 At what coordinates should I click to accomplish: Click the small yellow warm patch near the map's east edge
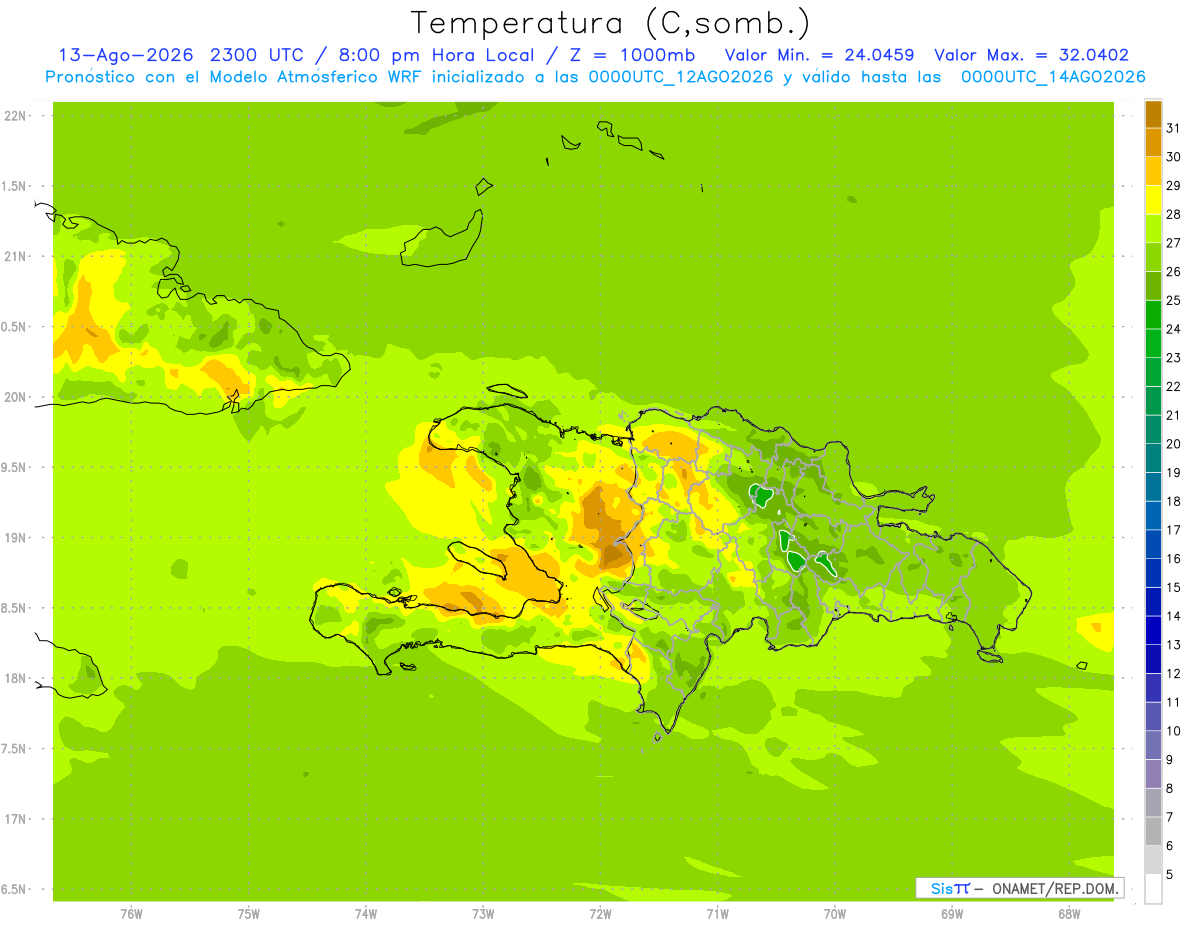click(x=1096, y=629)
